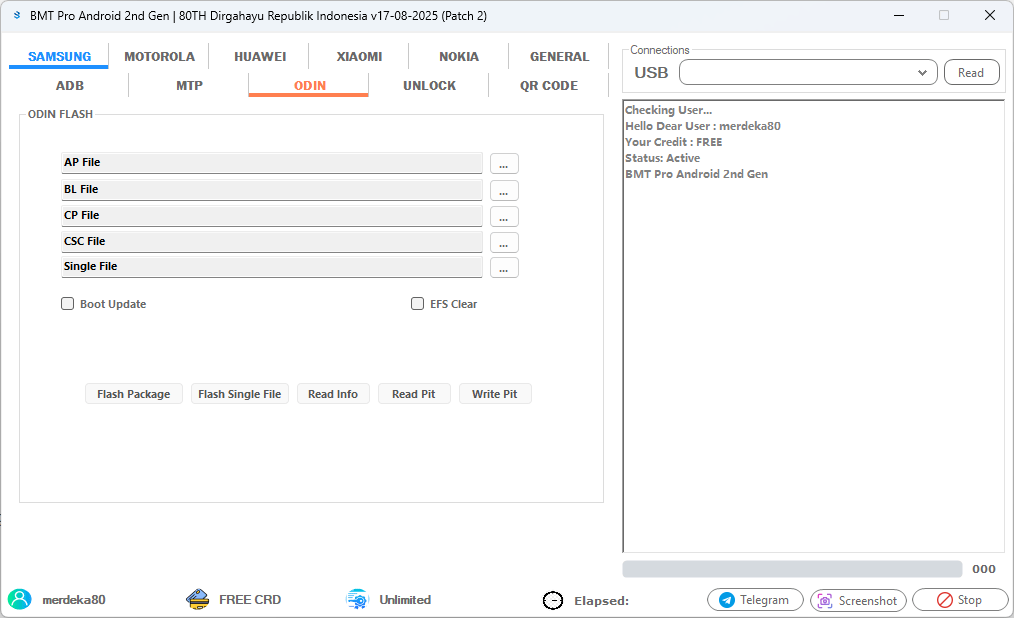Screen dimensions: 1014x618
Task: Browse for an AP File
Action: [504, 163]
